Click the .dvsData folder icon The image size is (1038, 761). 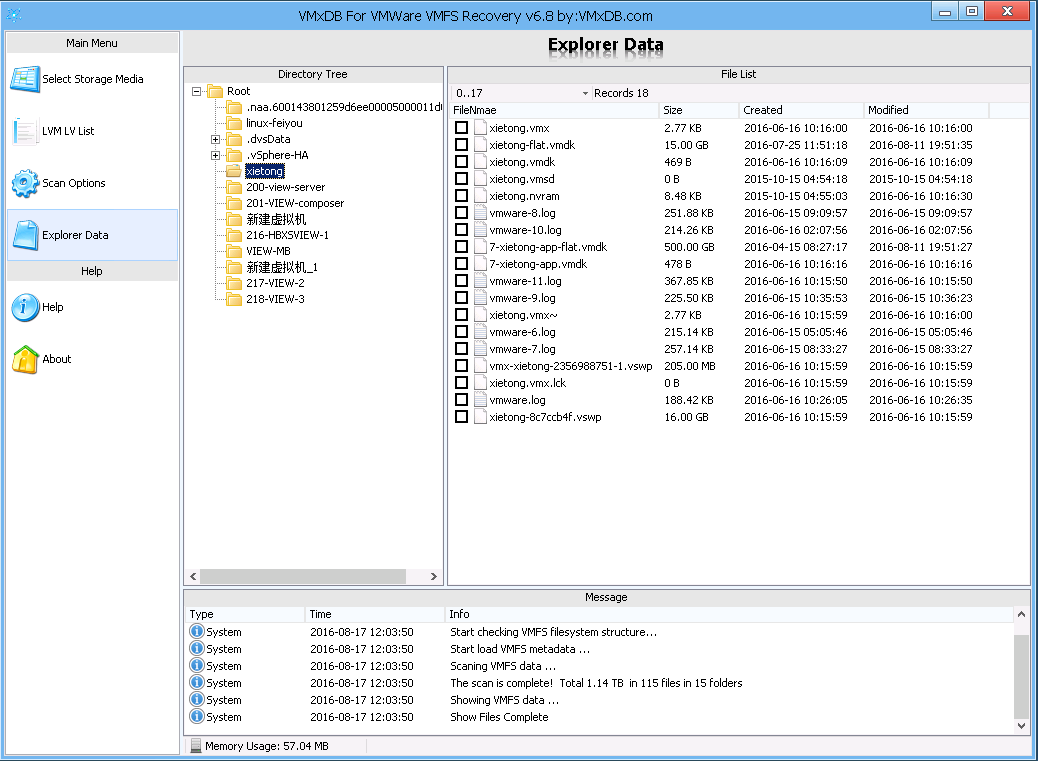coord(234,139)
